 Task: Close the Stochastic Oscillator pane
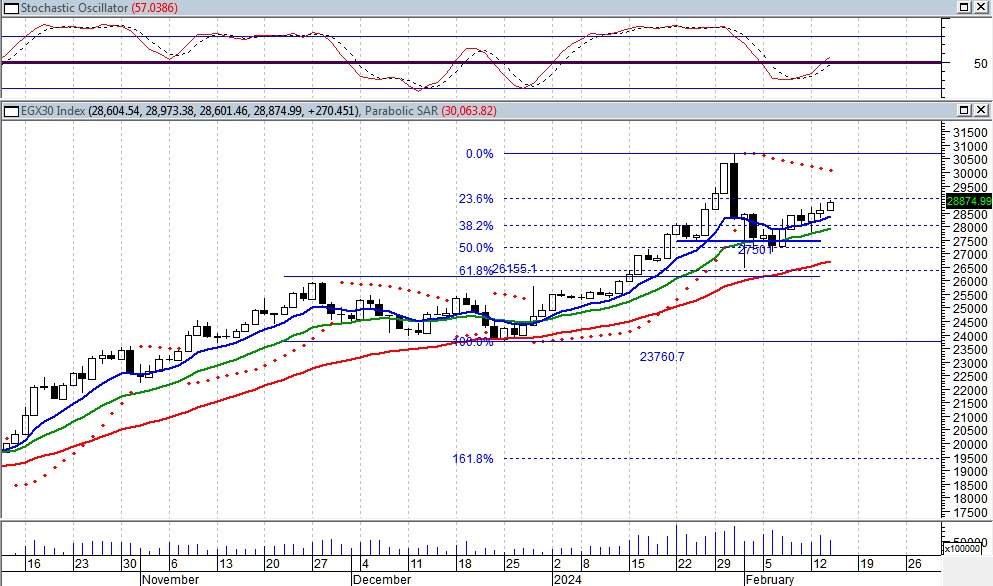pyautogui.click(x=981, y=7)
